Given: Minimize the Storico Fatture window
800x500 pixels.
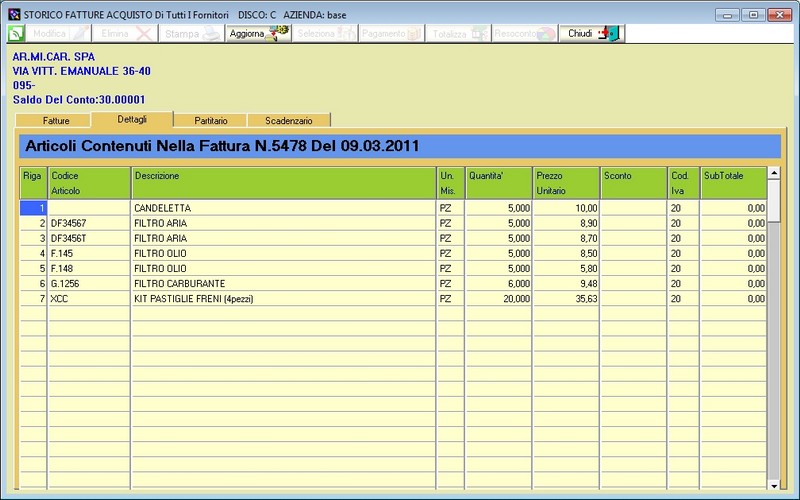Looking at the screenshot, I should (728, 15).
